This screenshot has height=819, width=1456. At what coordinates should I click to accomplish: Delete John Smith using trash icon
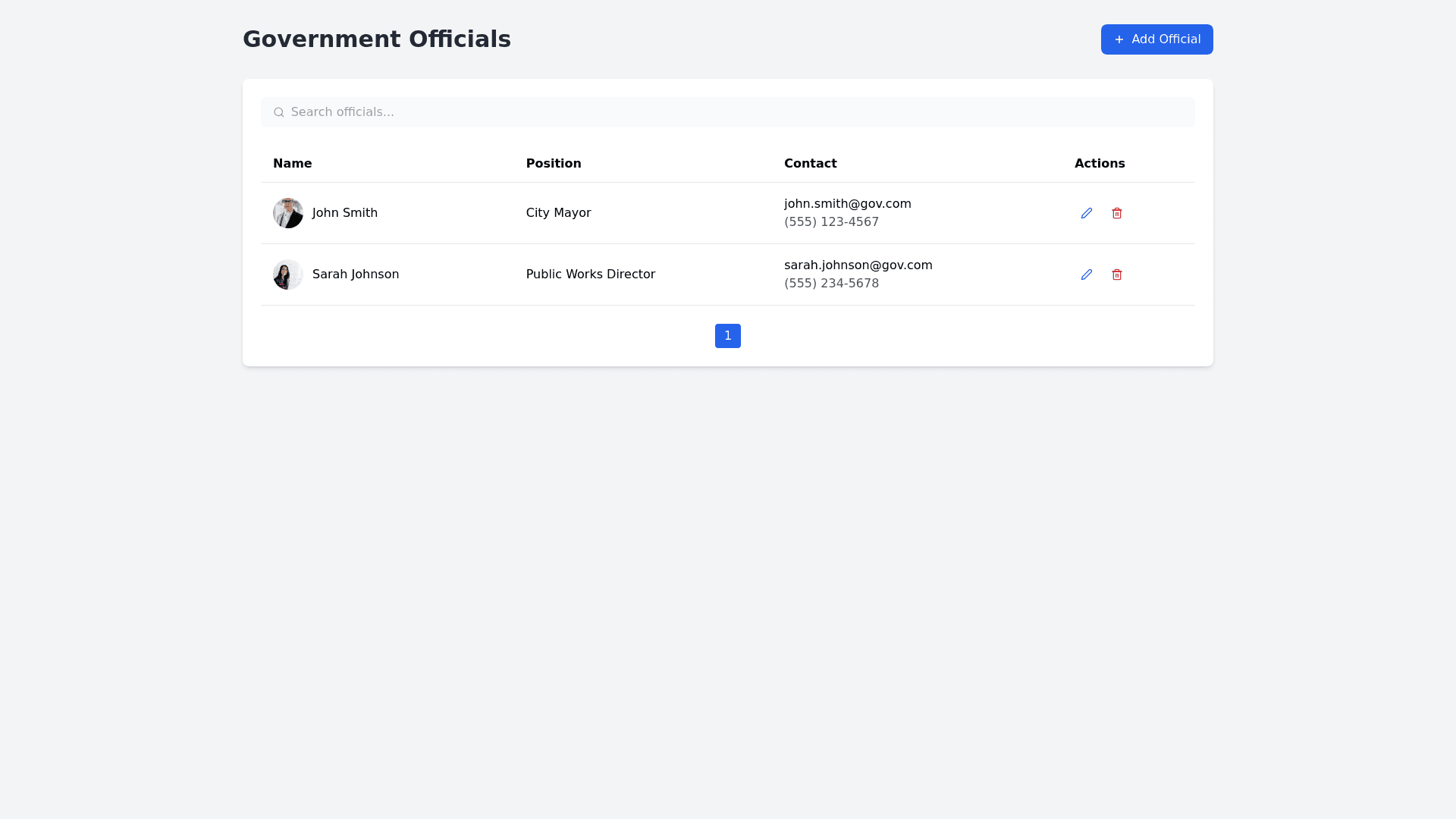tap(1116, 213)
